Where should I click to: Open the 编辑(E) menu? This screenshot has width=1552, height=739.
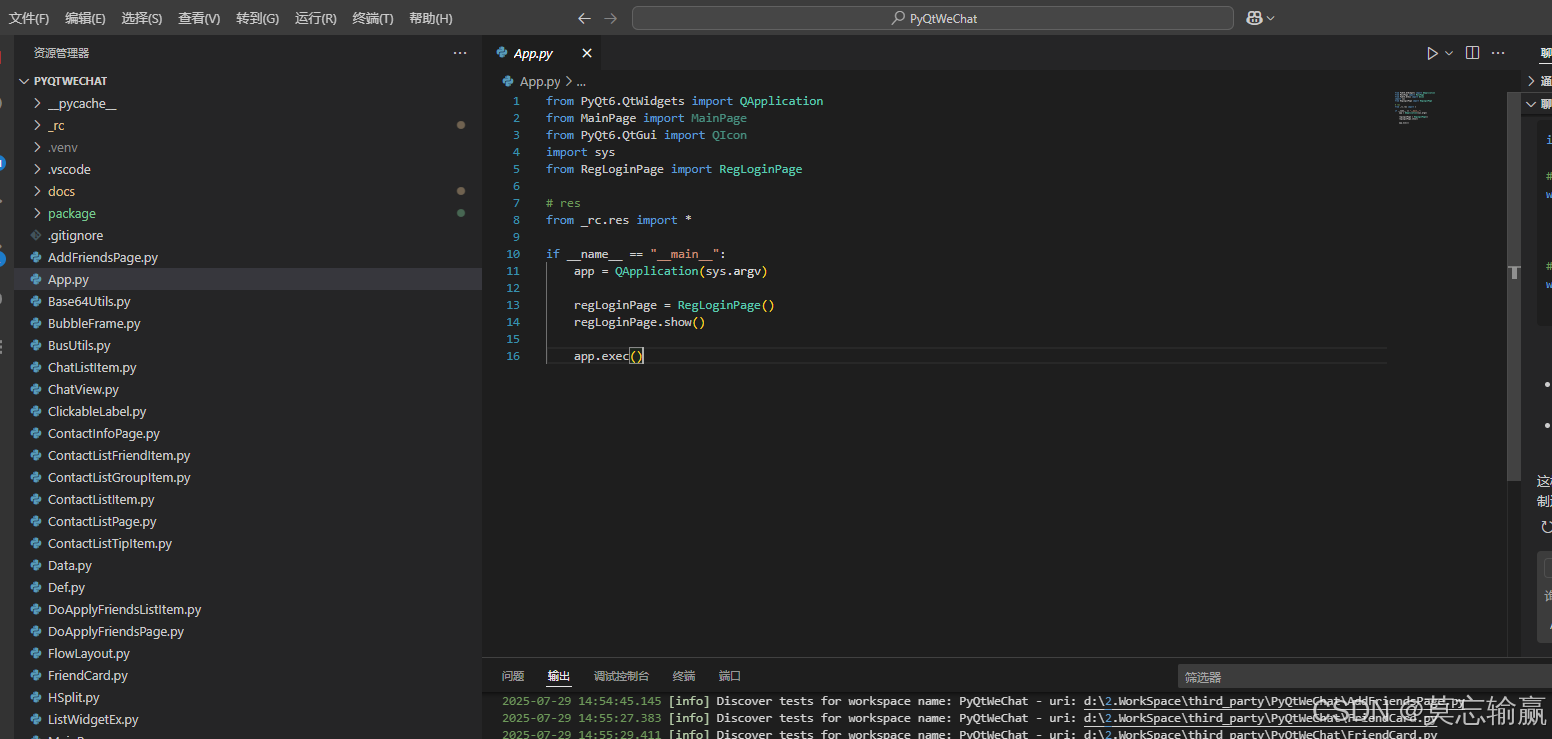[86, 18]
